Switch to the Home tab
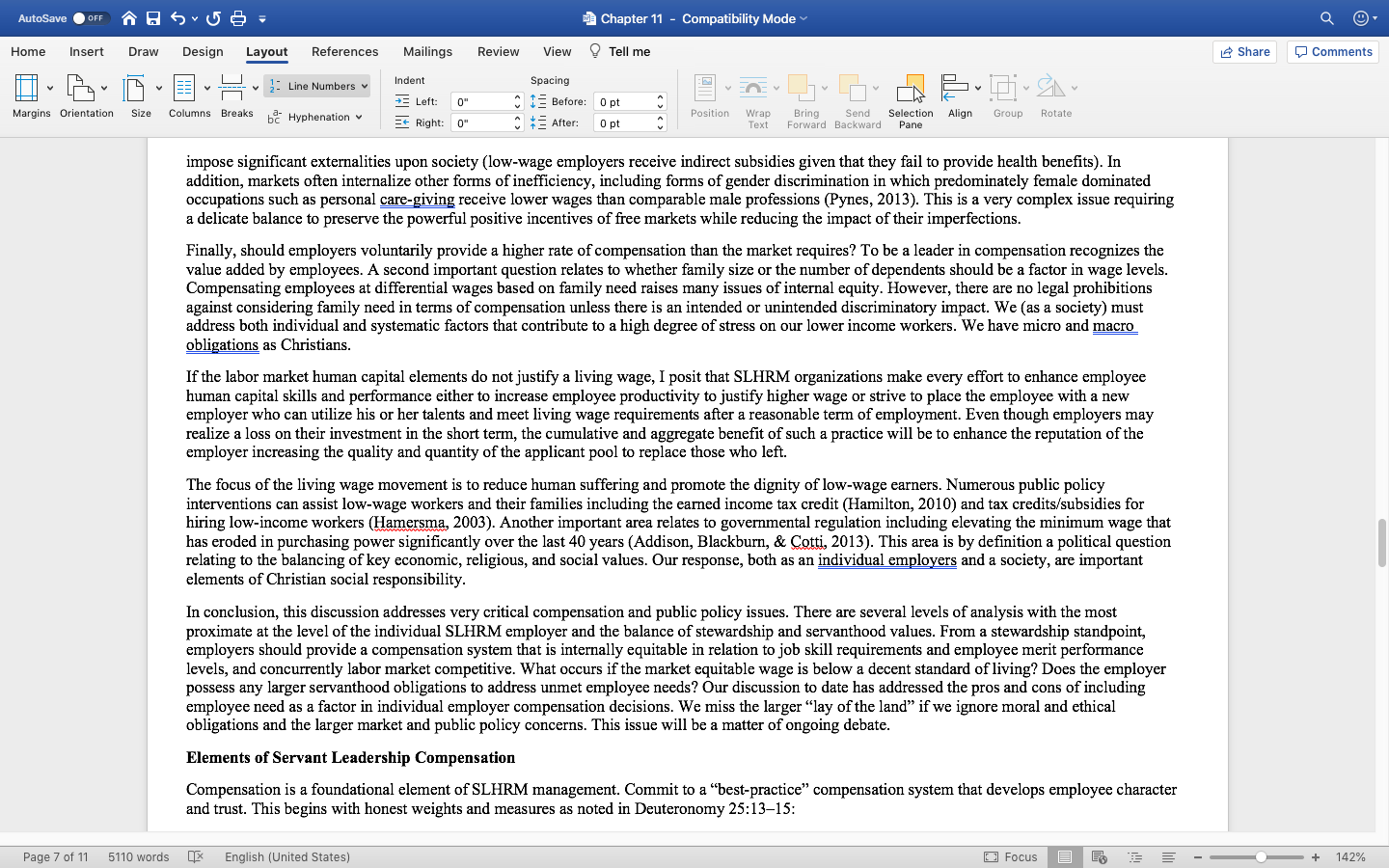1389x868 pixels. (28, 51)
